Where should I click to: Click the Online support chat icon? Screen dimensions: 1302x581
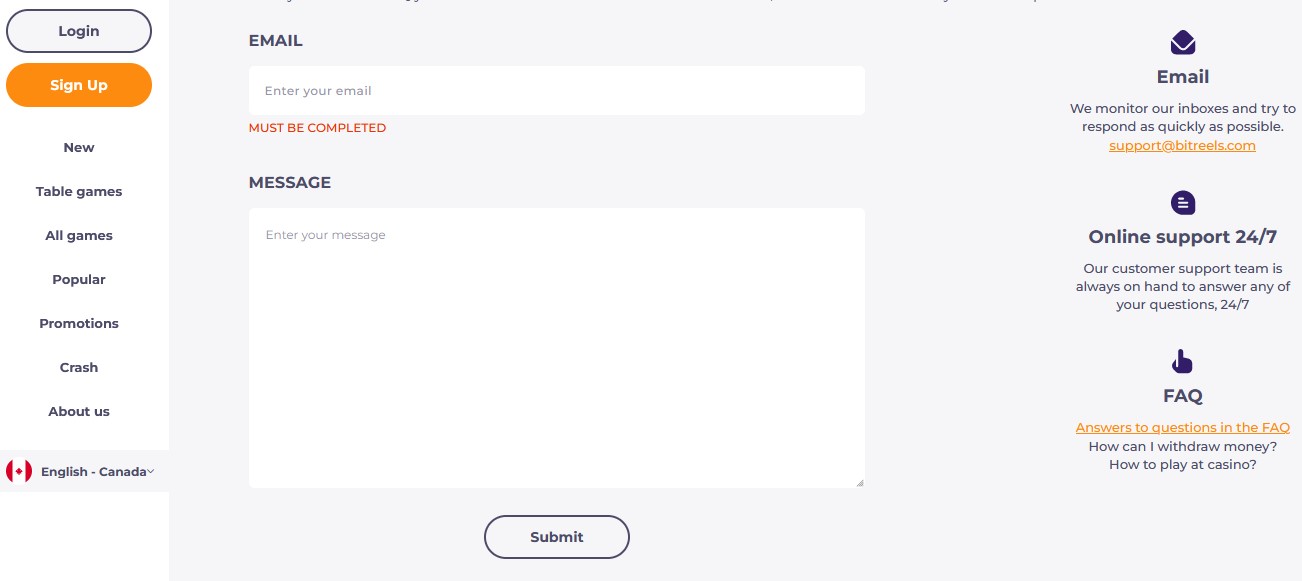[x=1183, y=203]
